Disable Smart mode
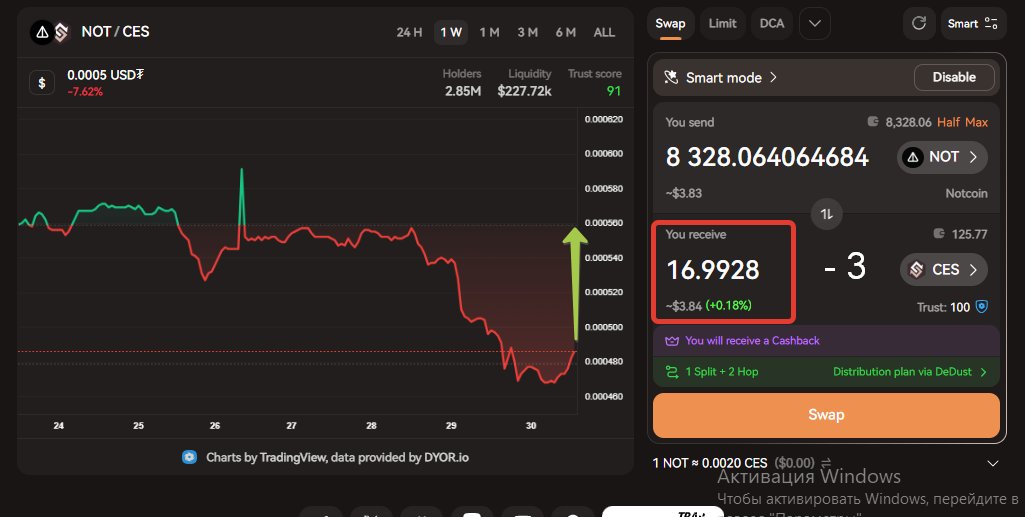The image size is (1025, 517). 954,77
